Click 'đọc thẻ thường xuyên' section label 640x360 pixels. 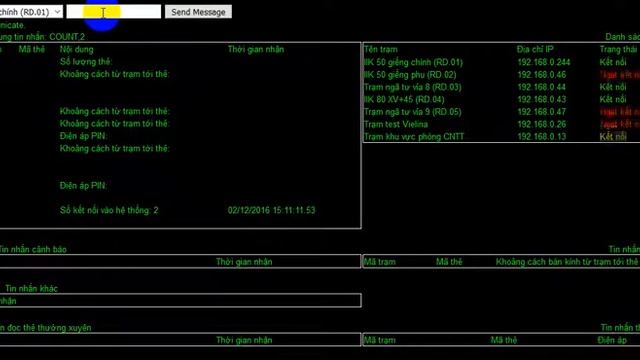tap(49, 328)
